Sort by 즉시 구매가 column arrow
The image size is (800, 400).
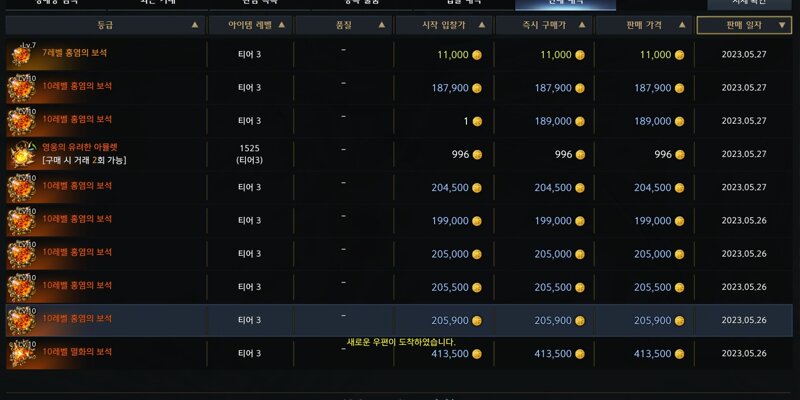point(582,25)
